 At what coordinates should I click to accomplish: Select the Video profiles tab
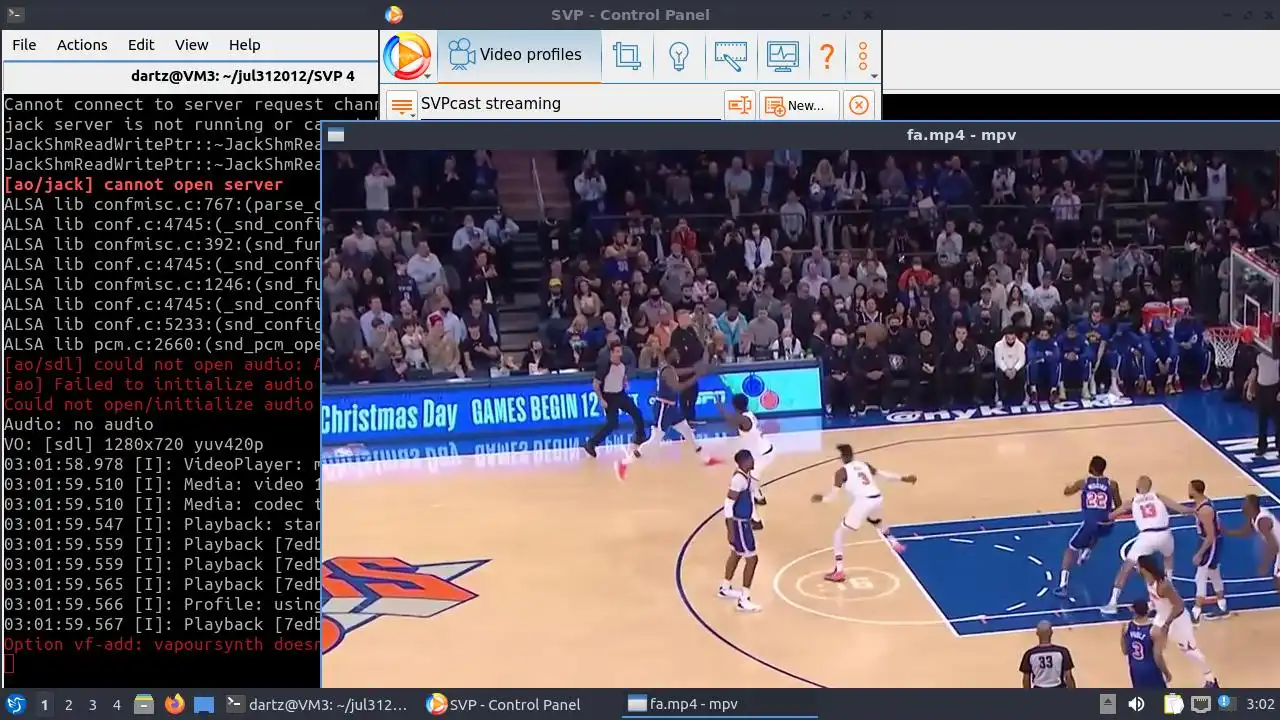click(x=519, y=55)
